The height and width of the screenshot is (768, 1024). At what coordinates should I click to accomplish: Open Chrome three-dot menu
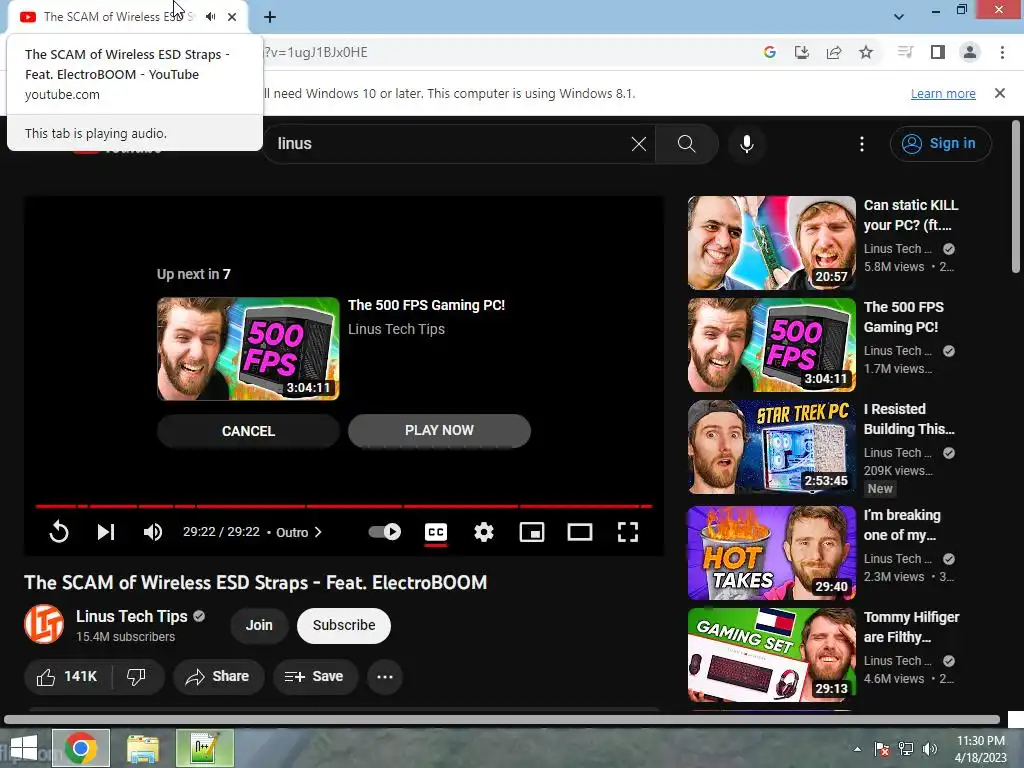tap(1002, 52)
